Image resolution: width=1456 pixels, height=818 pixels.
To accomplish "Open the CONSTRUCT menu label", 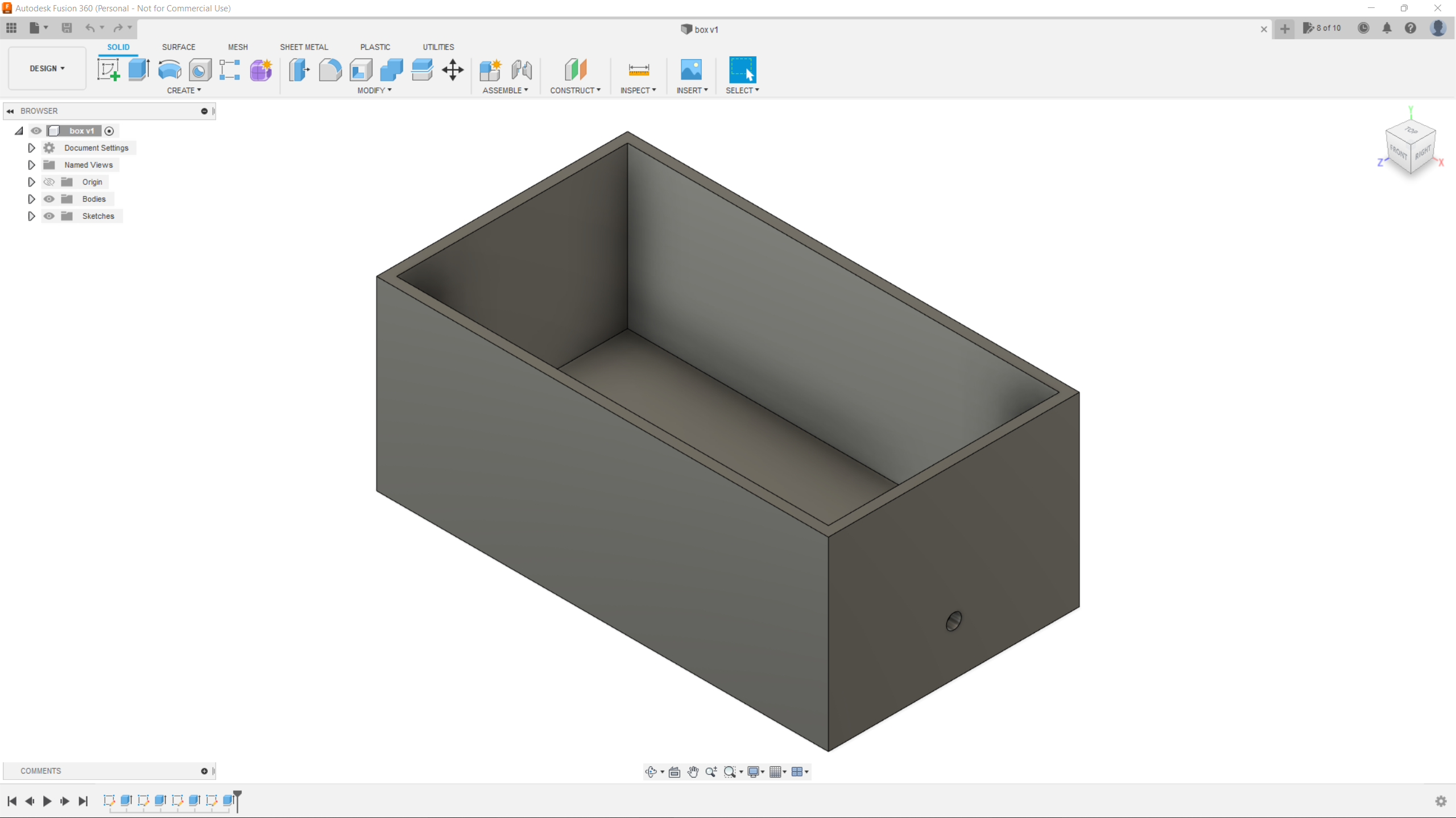I will (575, 90).
